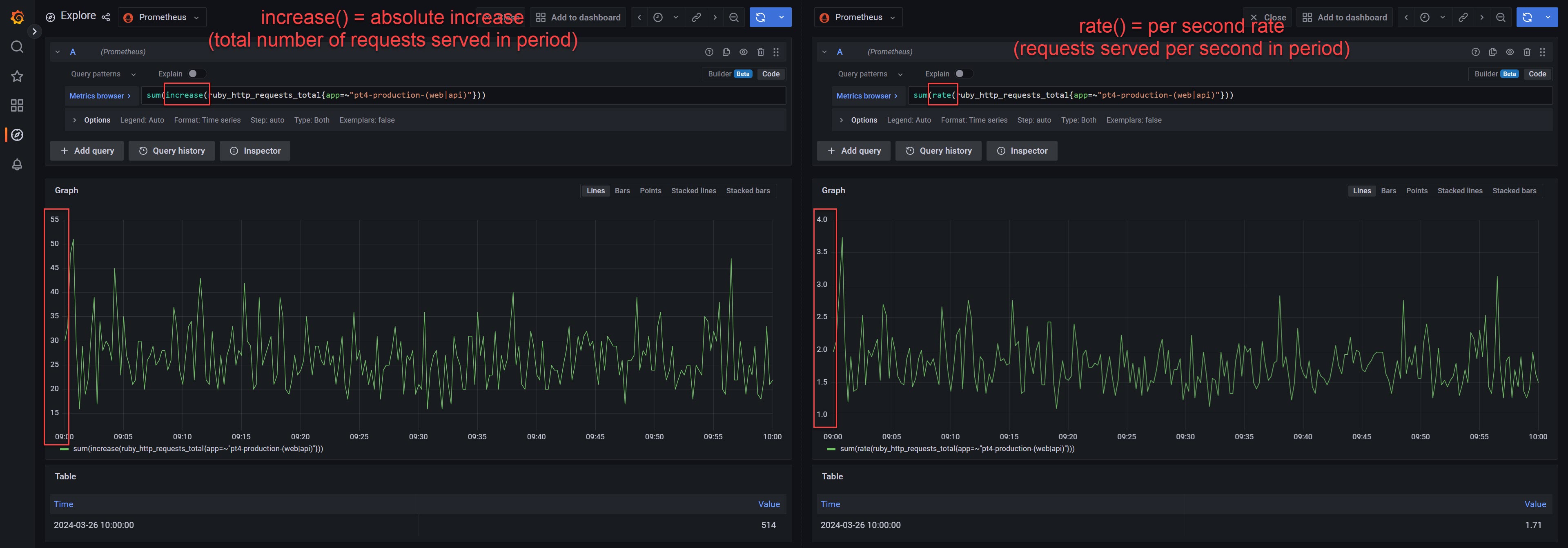Delete query A in left pane
The width and height of the screenshot is (1568, 548).
(x=760, y=52)
